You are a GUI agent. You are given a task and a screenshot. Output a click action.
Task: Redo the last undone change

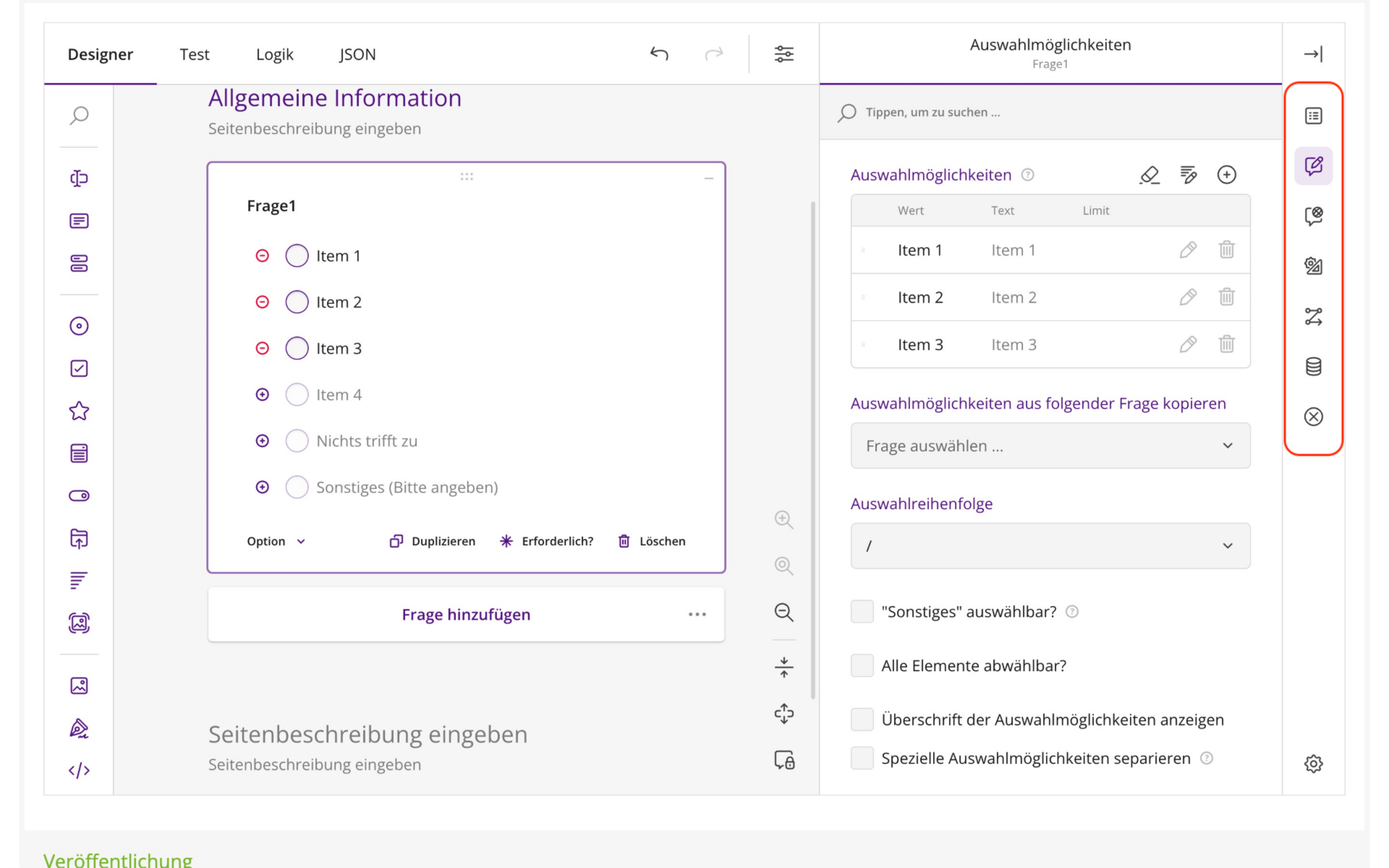pos(714,54)
